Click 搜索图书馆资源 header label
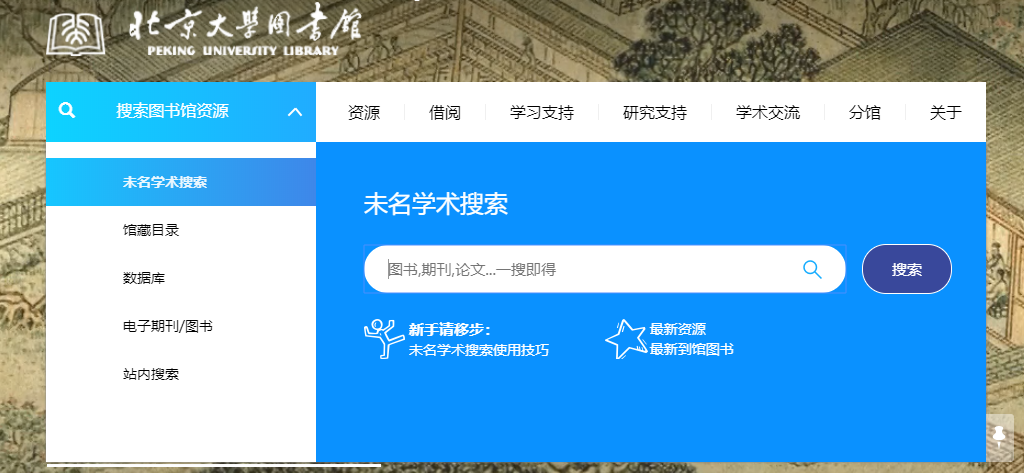Image resolution: width=1024 pixels, height=473 pixels. 172,111
